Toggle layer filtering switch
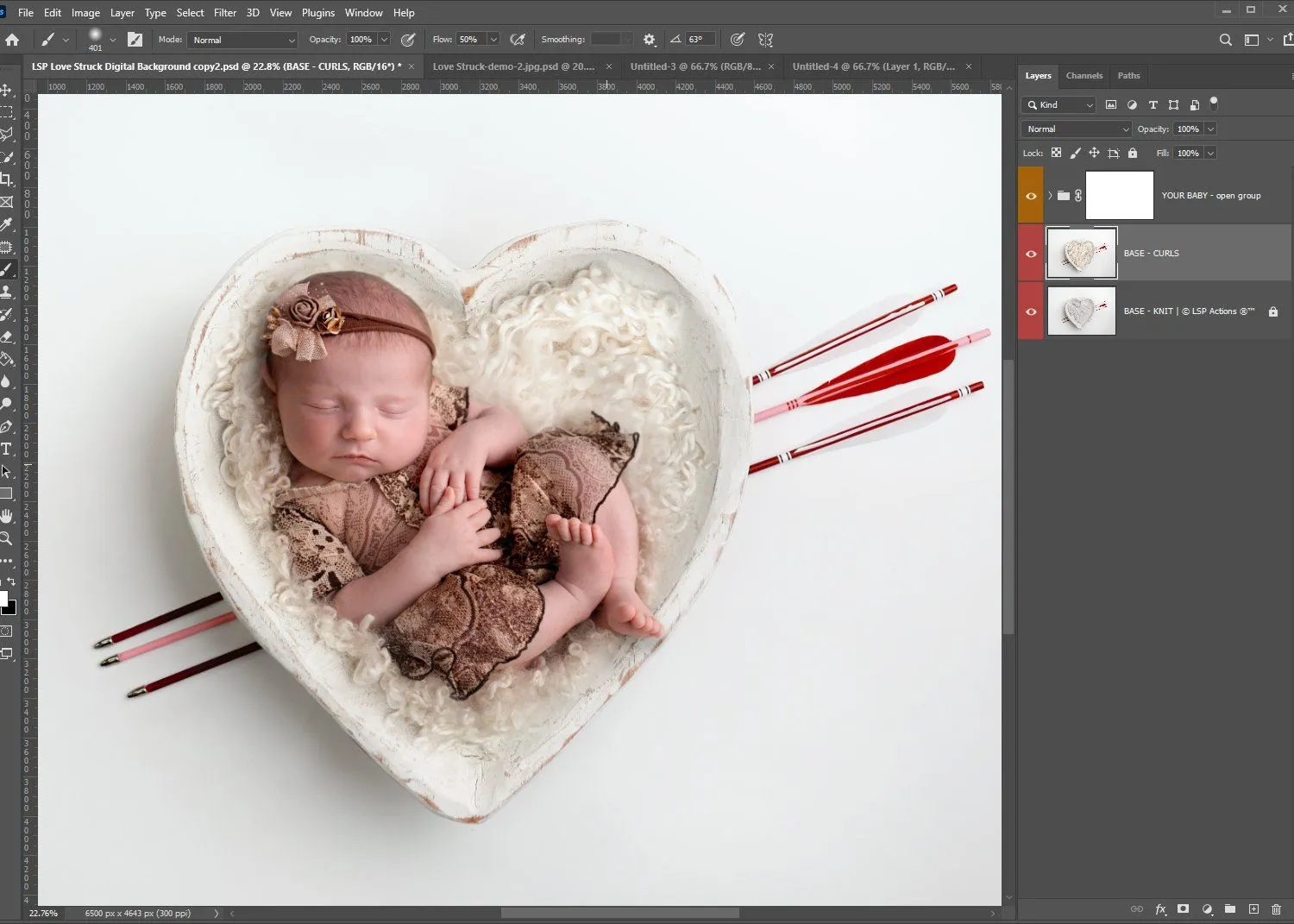 coord(1214,104)
